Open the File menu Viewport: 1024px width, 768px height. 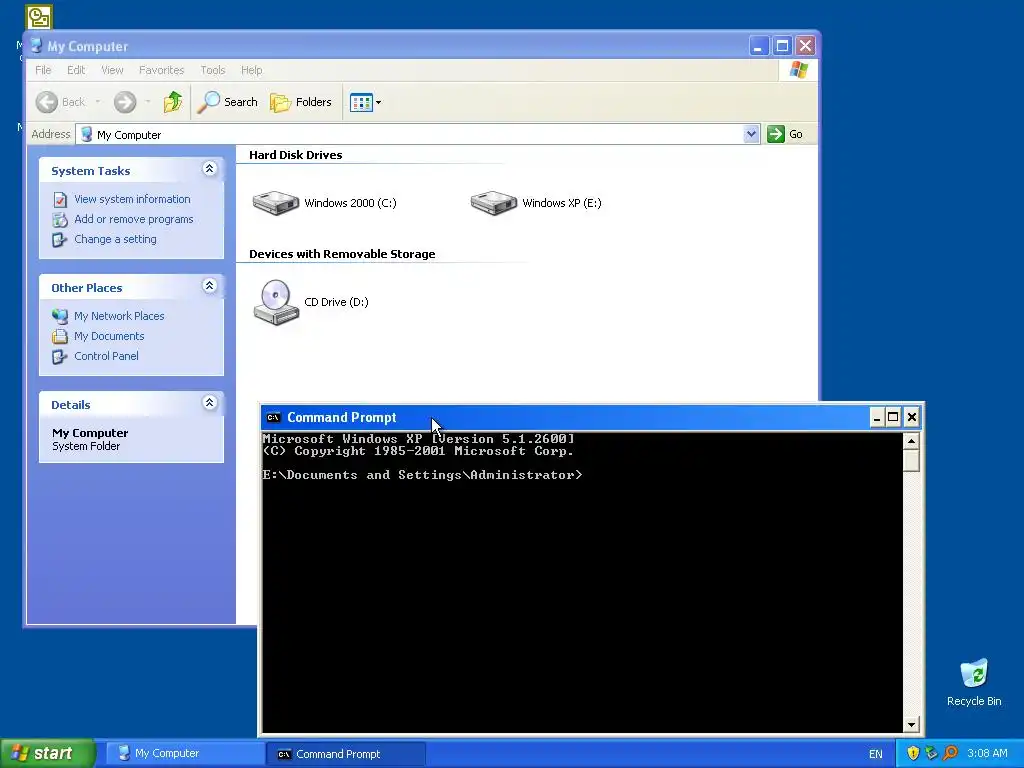(x=43, y=70)
